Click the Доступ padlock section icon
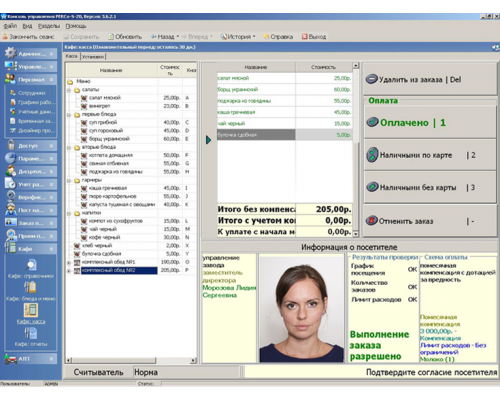 click(x=11, y=145)
